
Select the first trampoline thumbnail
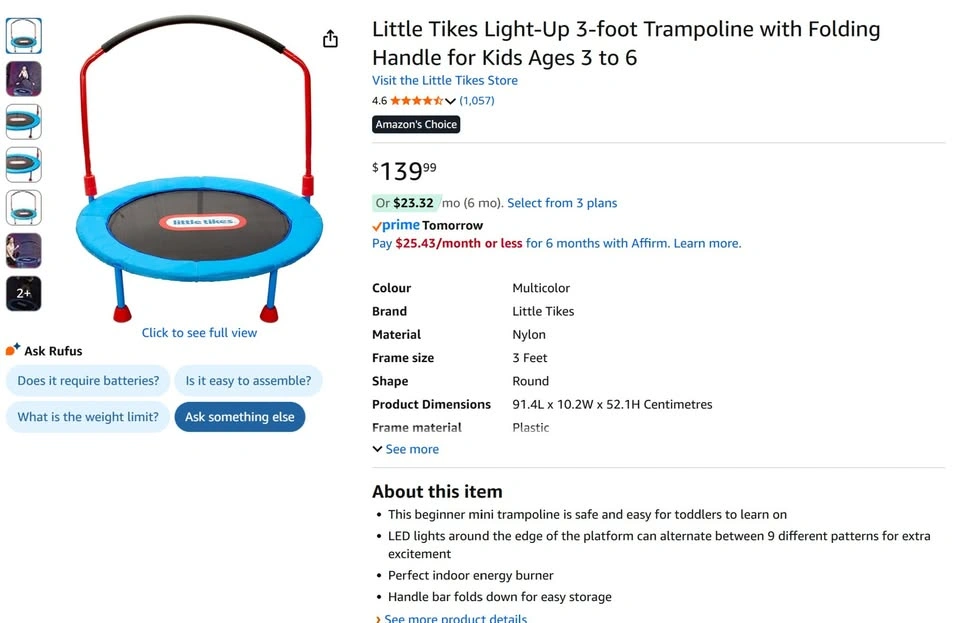24,35
